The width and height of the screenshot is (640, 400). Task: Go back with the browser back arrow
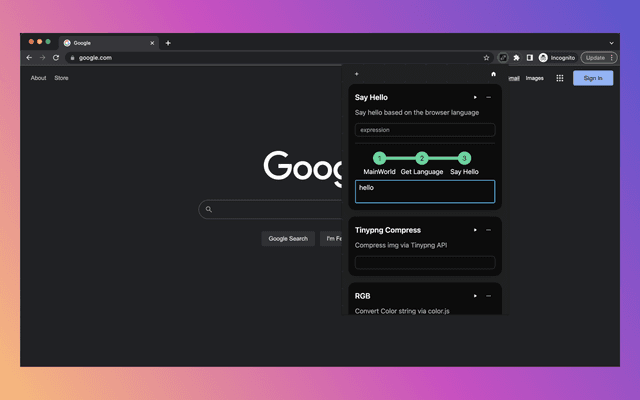[x=29, y=58]
